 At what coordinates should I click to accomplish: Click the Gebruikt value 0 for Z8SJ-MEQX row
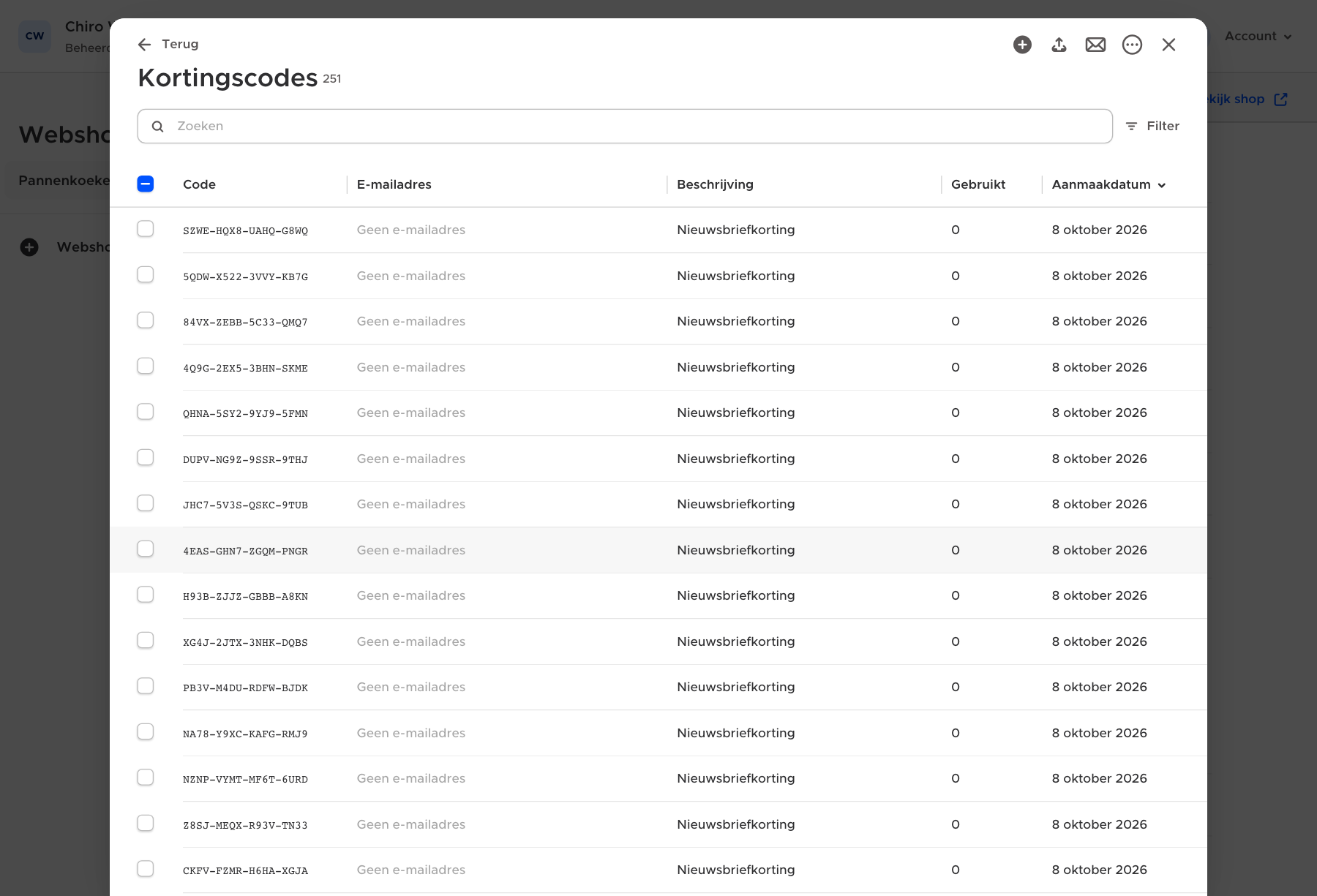pyautogui.click(x=955, y=824)
